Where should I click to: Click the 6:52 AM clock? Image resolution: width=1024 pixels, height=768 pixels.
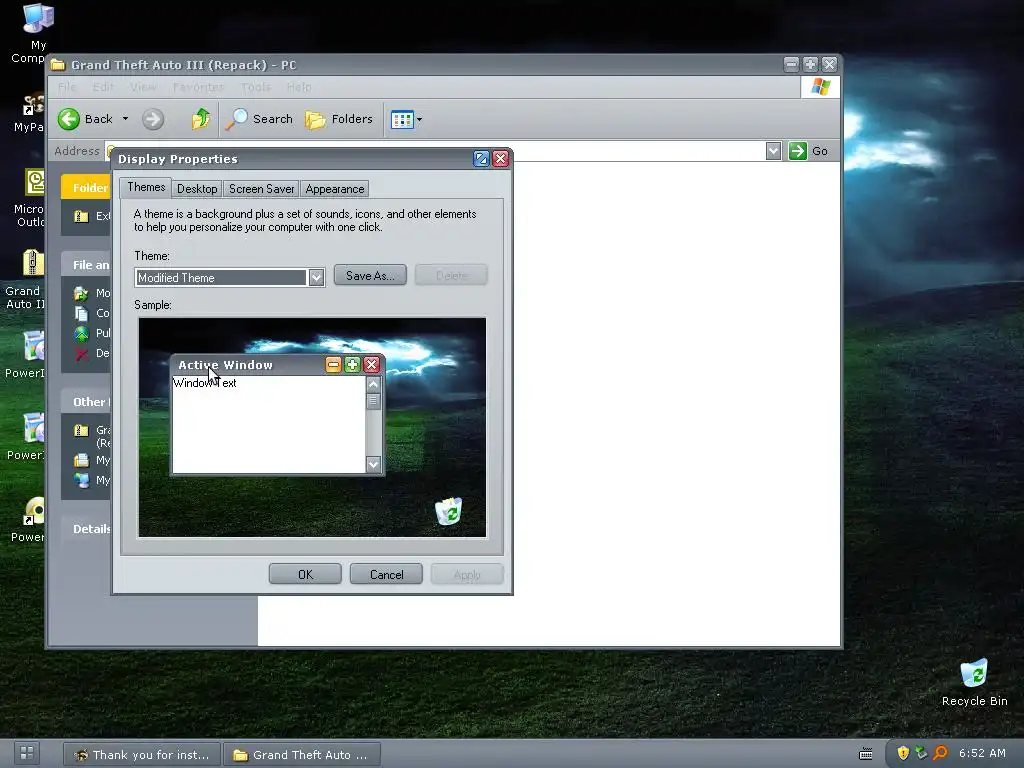click(982, 753)
